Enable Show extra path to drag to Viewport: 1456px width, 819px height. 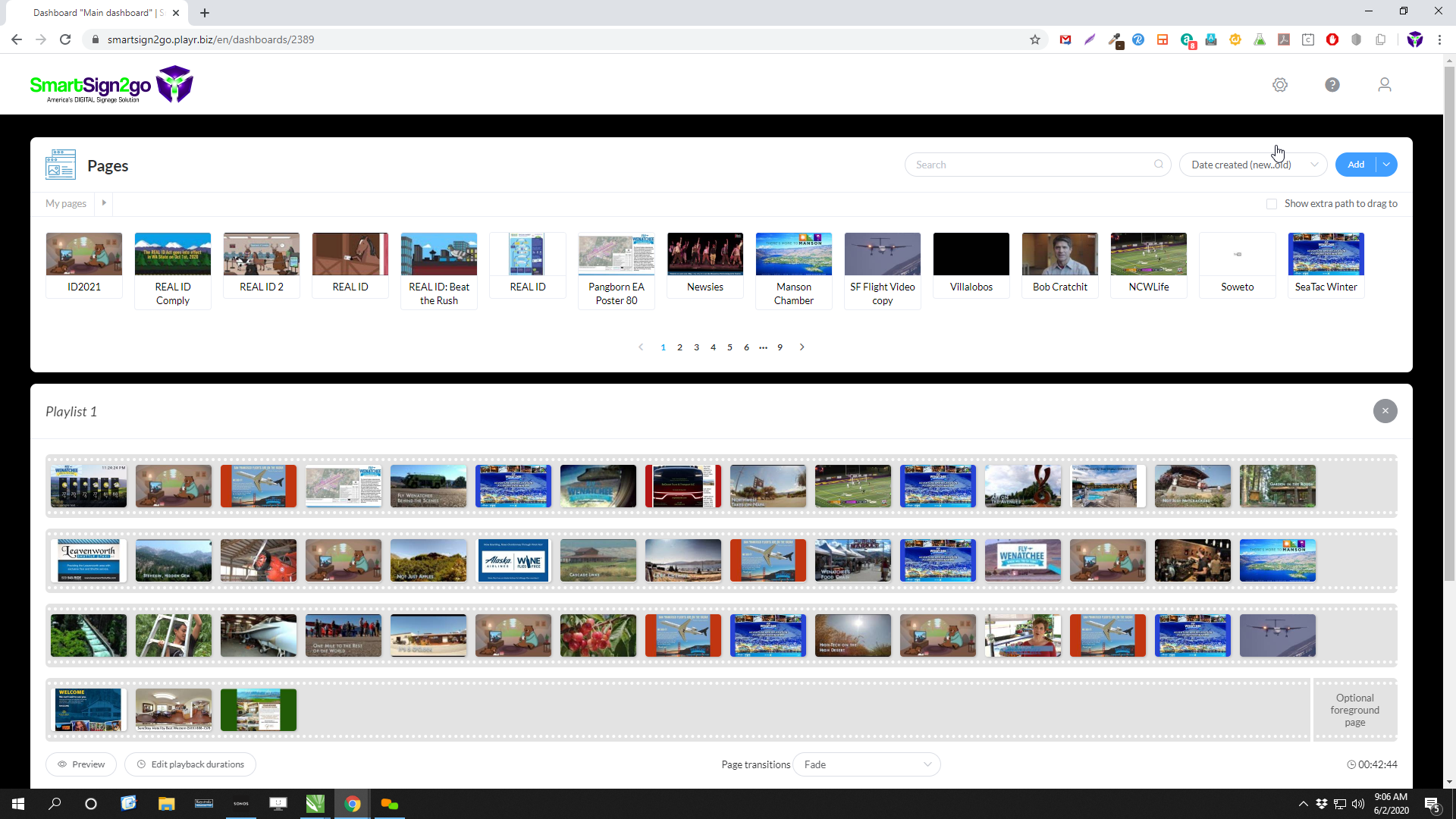pos(1272,204)
